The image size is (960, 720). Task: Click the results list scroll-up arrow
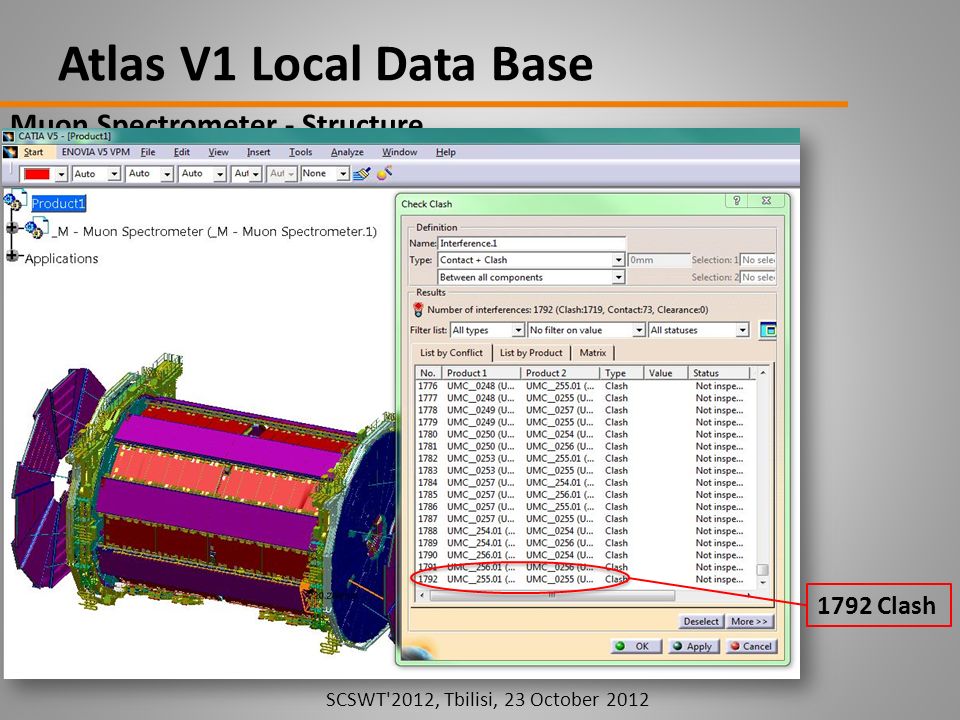pos(763,373)
